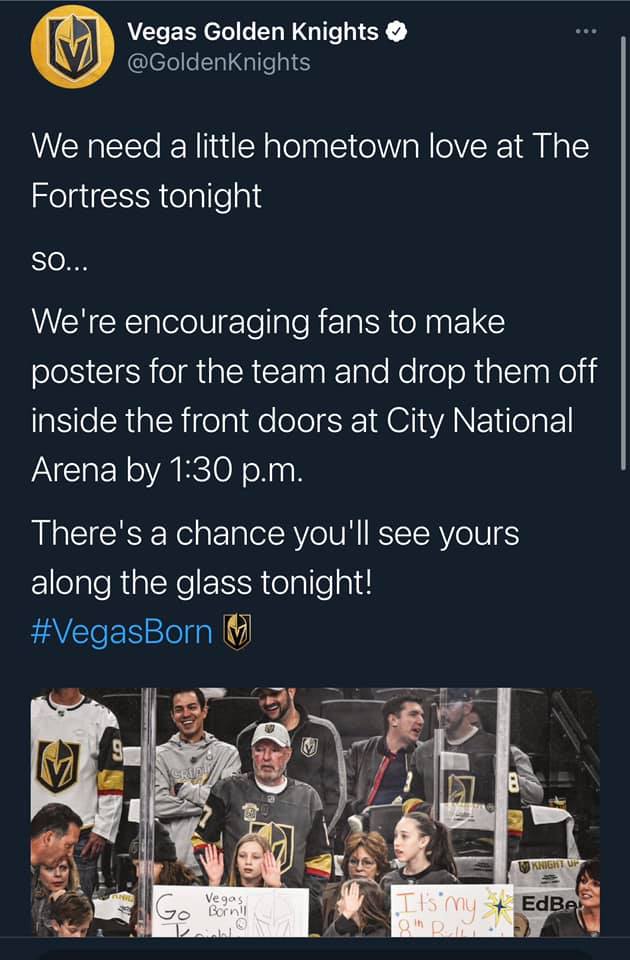Open the Golden Knights profile avatar

71,46
